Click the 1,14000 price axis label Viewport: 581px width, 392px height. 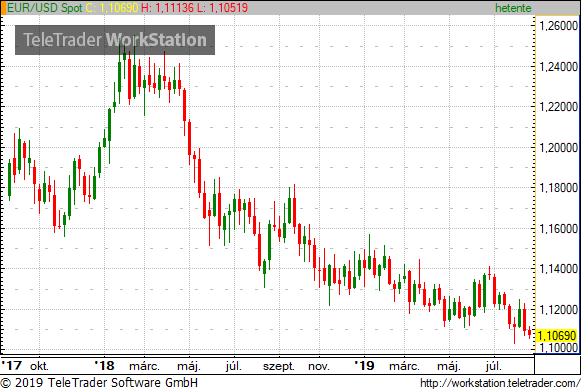(558, 269)
